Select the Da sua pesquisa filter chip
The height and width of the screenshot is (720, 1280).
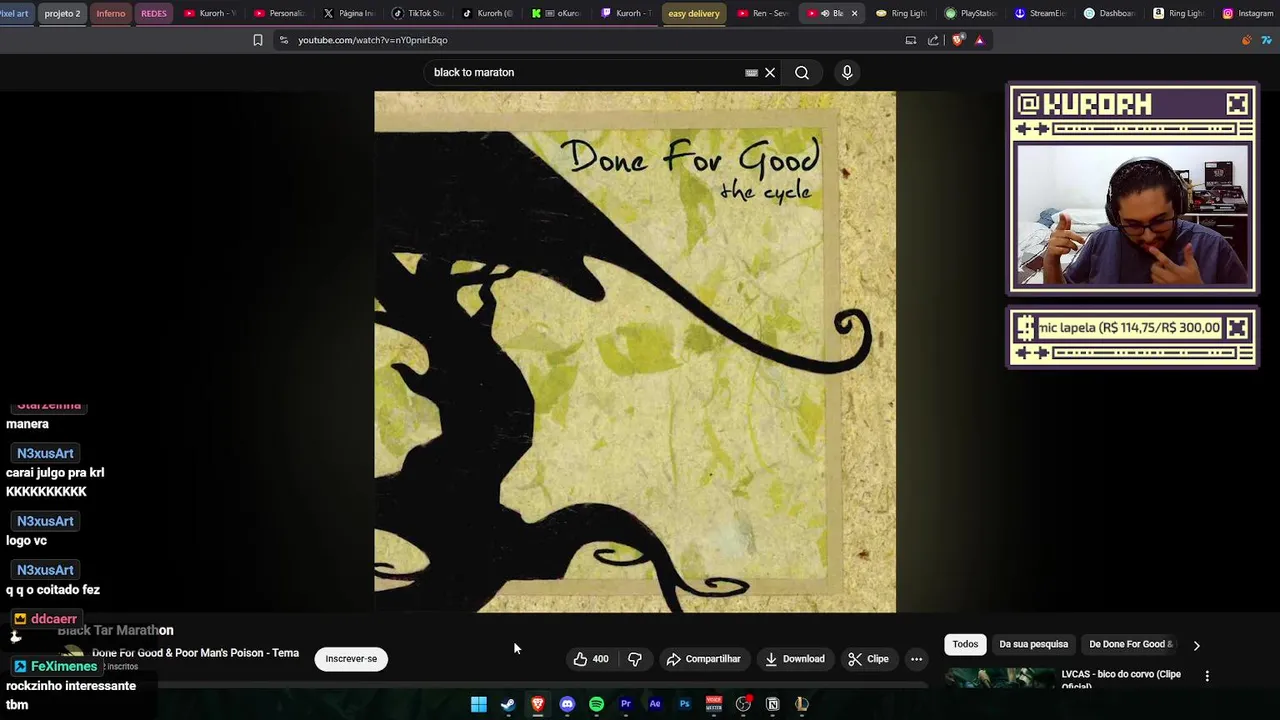[x=1034, y=645]
